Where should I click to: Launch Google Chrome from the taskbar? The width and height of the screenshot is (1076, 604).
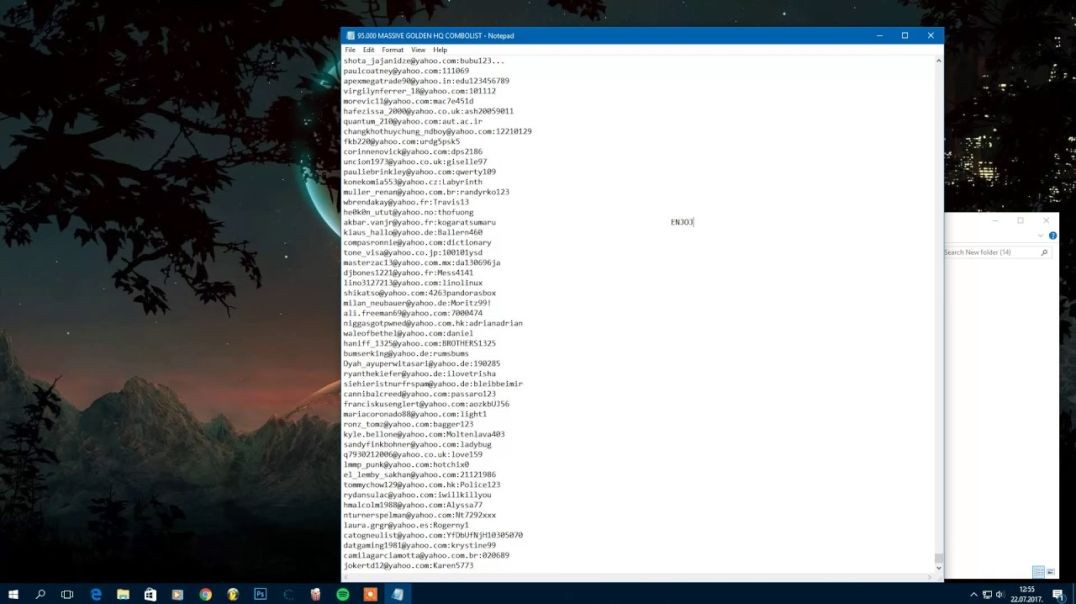point(205,594)
